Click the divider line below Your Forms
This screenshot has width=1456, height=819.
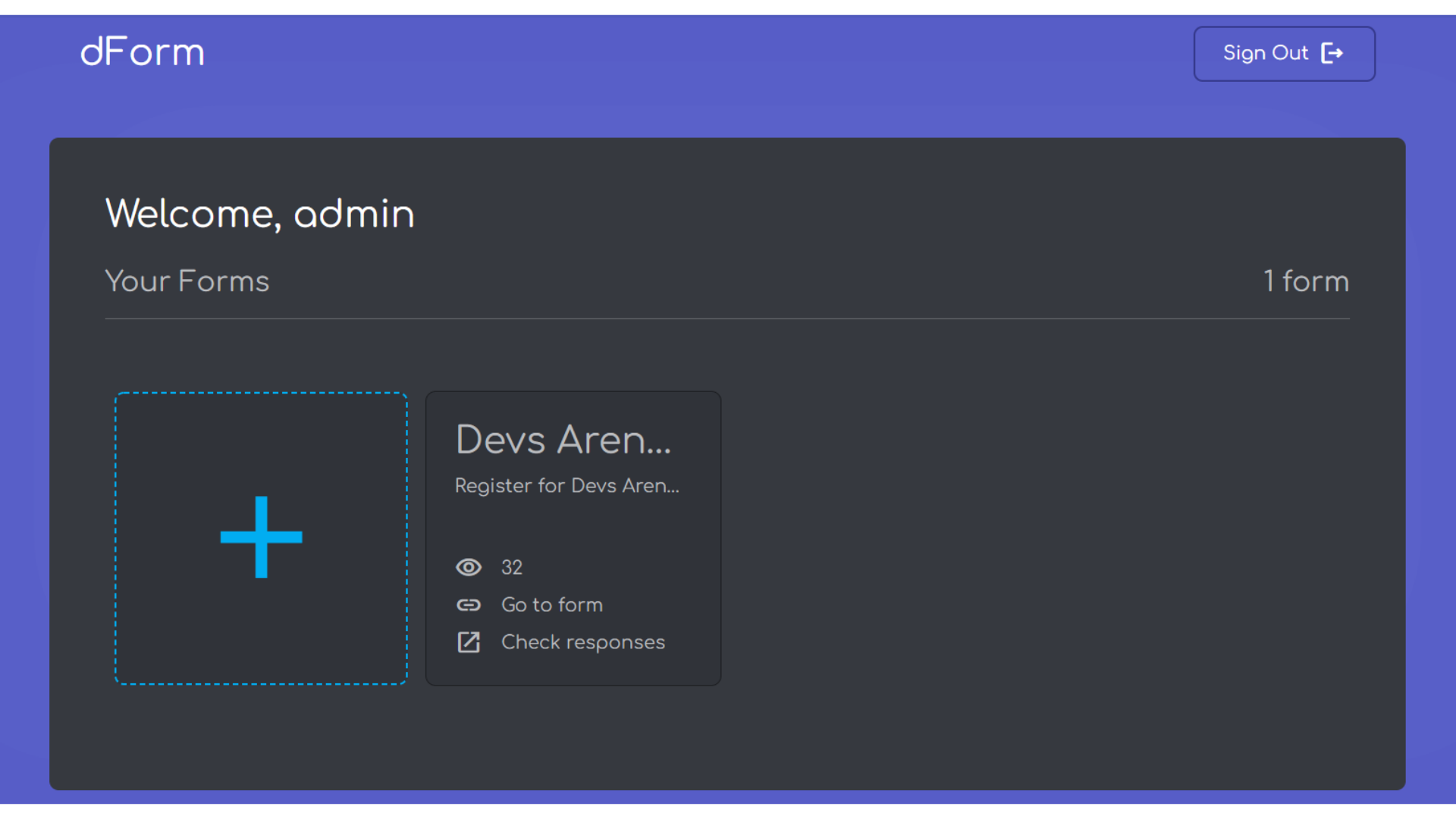point(726,319)
